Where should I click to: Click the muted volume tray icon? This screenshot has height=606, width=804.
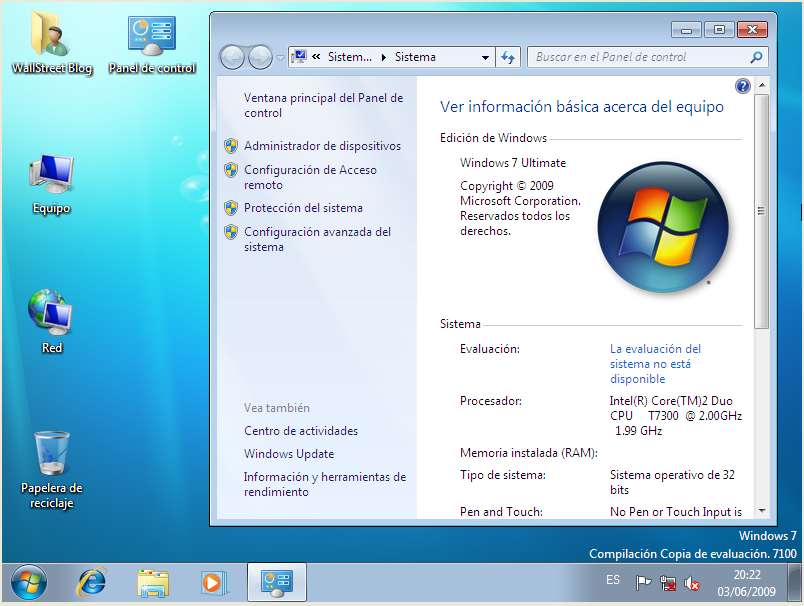point(692,583)
